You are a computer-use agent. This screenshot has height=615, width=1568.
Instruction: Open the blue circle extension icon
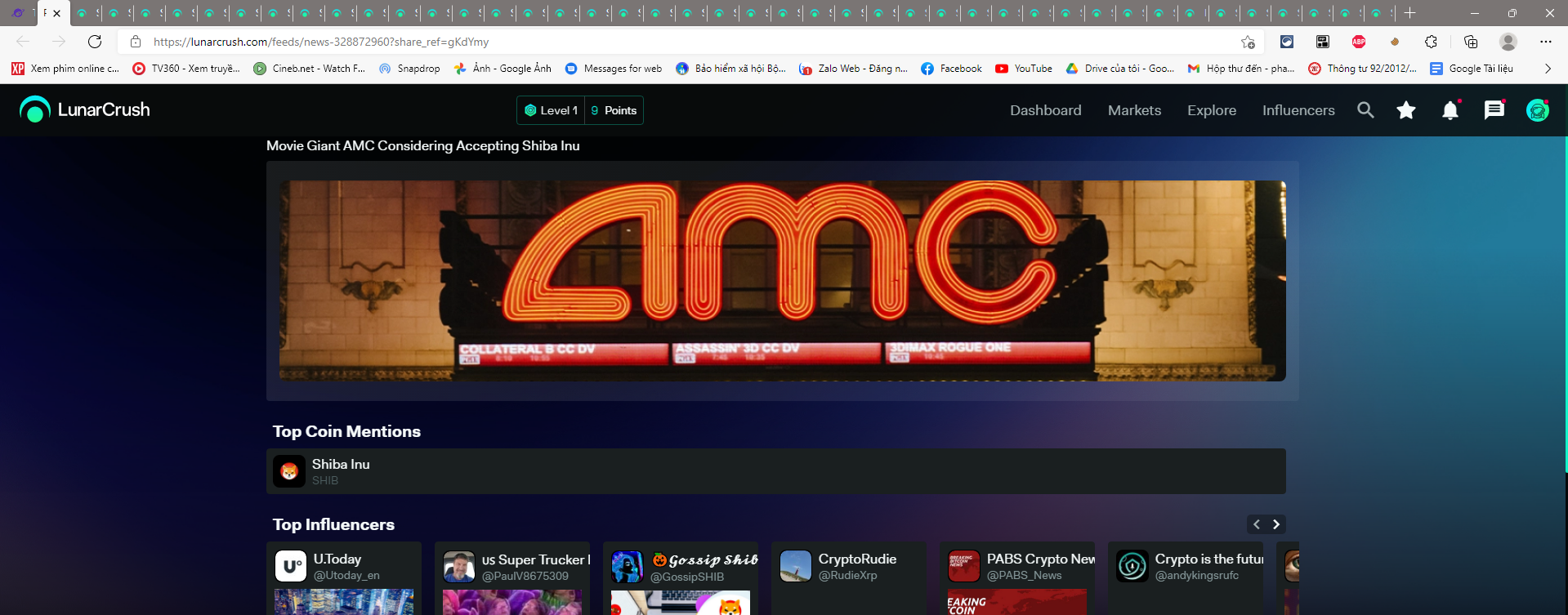coord(1287,42)
